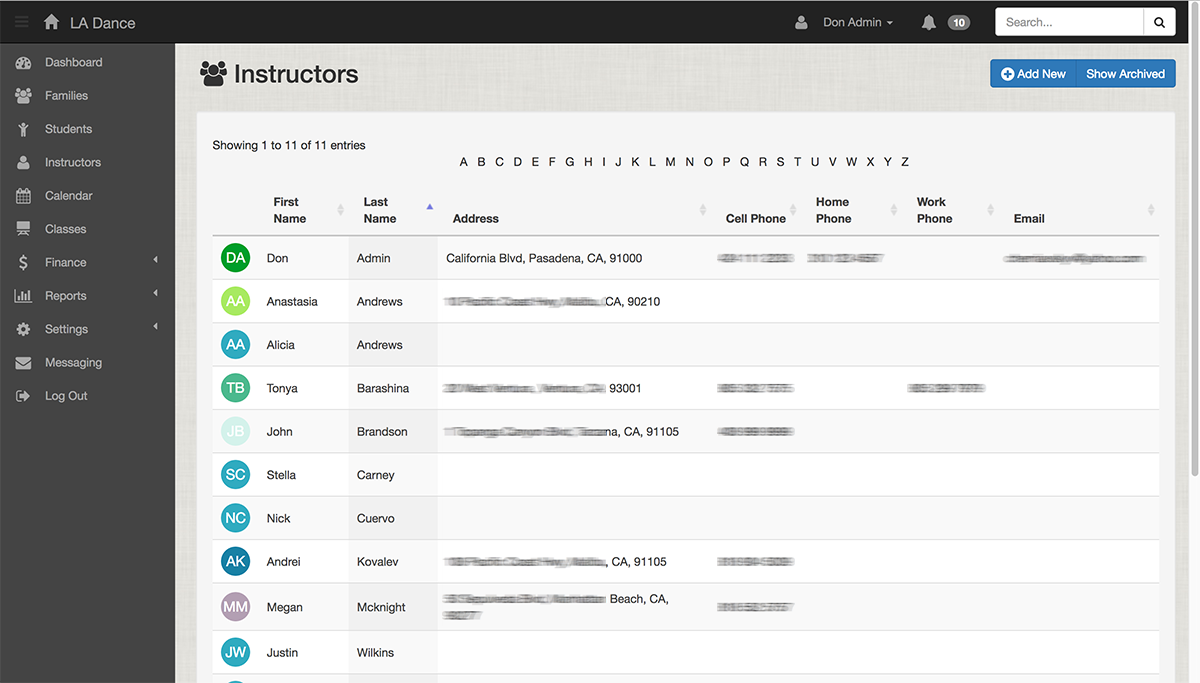The height and width of the screenshot is (683, 1200).
Task: Go to Messaging in the sidebar
Action: click(73, 363)
